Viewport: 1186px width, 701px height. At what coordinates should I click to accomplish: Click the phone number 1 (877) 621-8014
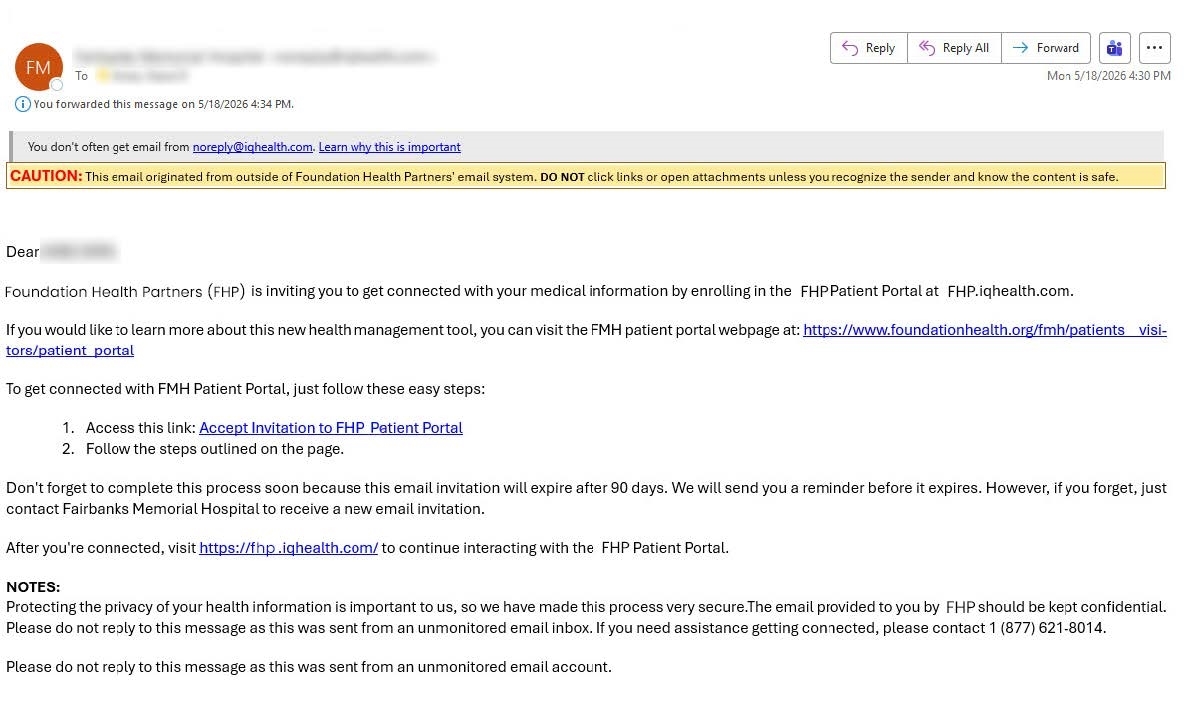click(x=1046, y=628)
